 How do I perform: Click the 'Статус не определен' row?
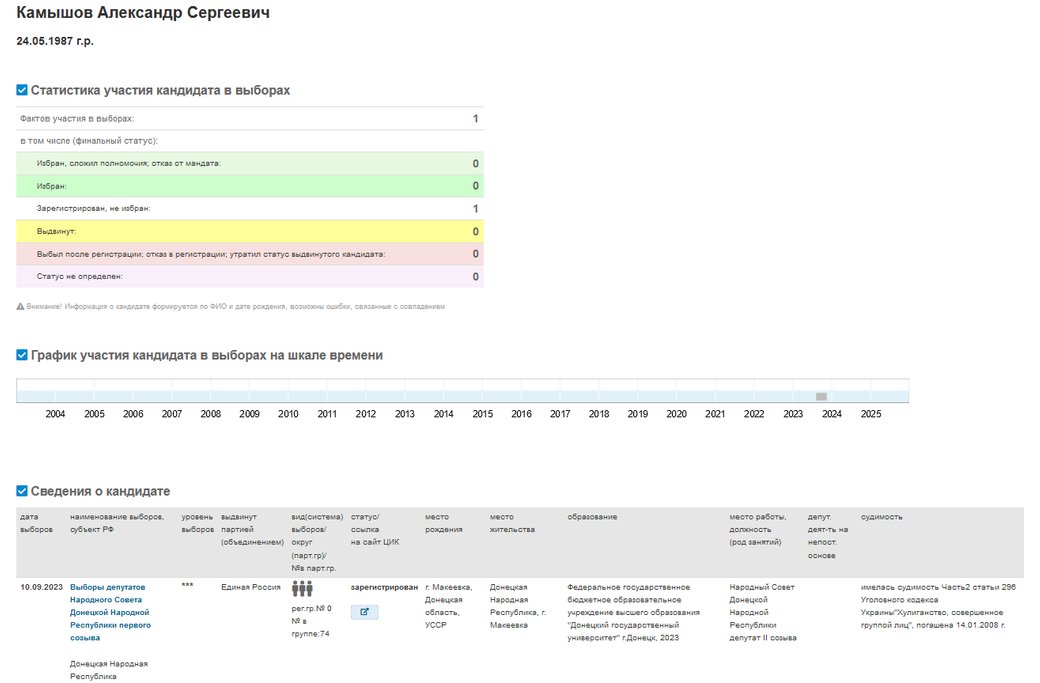pos(250,277)
